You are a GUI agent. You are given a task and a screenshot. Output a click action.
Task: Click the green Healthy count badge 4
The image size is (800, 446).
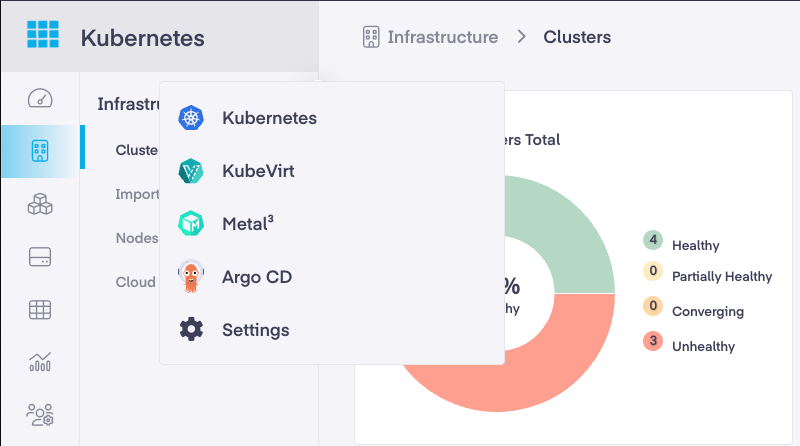click(653, 240)
